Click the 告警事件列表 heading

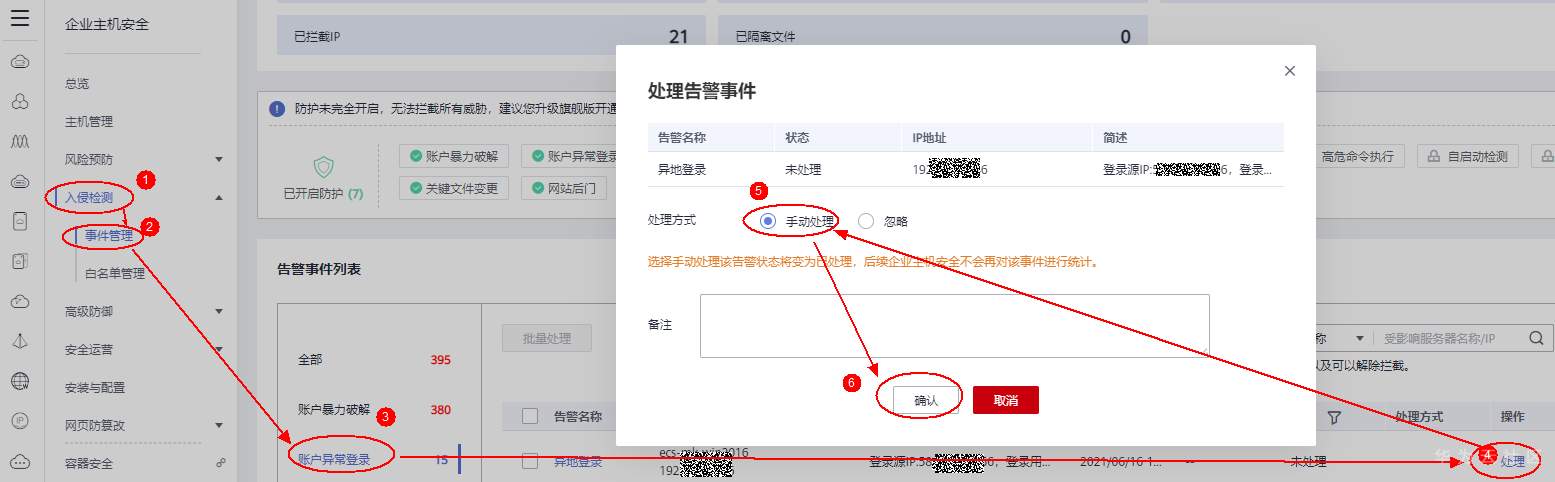(319, 269)
